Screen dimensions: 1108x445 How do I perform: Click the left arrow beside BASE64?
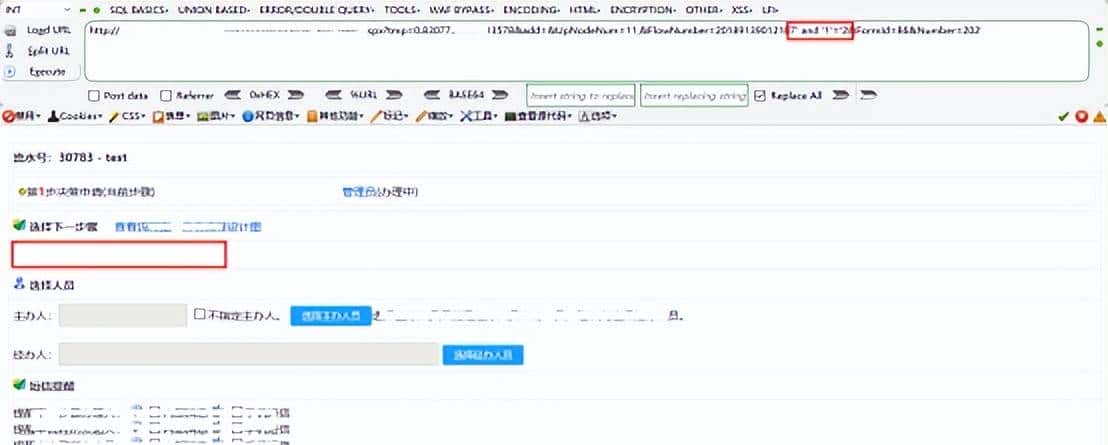(x=434, y=95)
